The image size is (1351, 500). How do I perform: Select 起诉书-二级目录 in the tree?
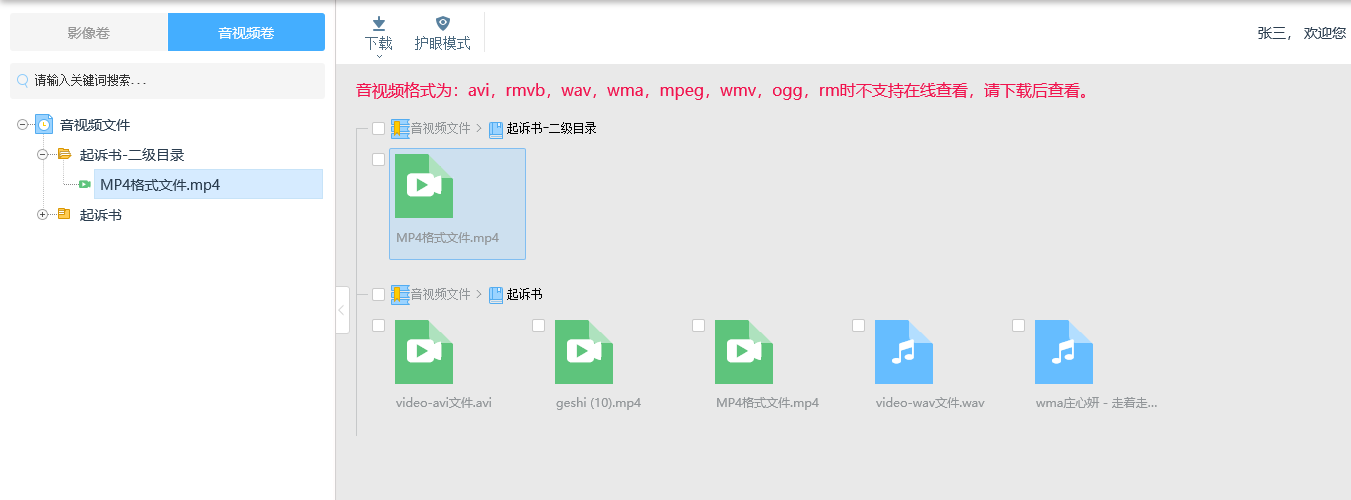(x=132, y=155)
